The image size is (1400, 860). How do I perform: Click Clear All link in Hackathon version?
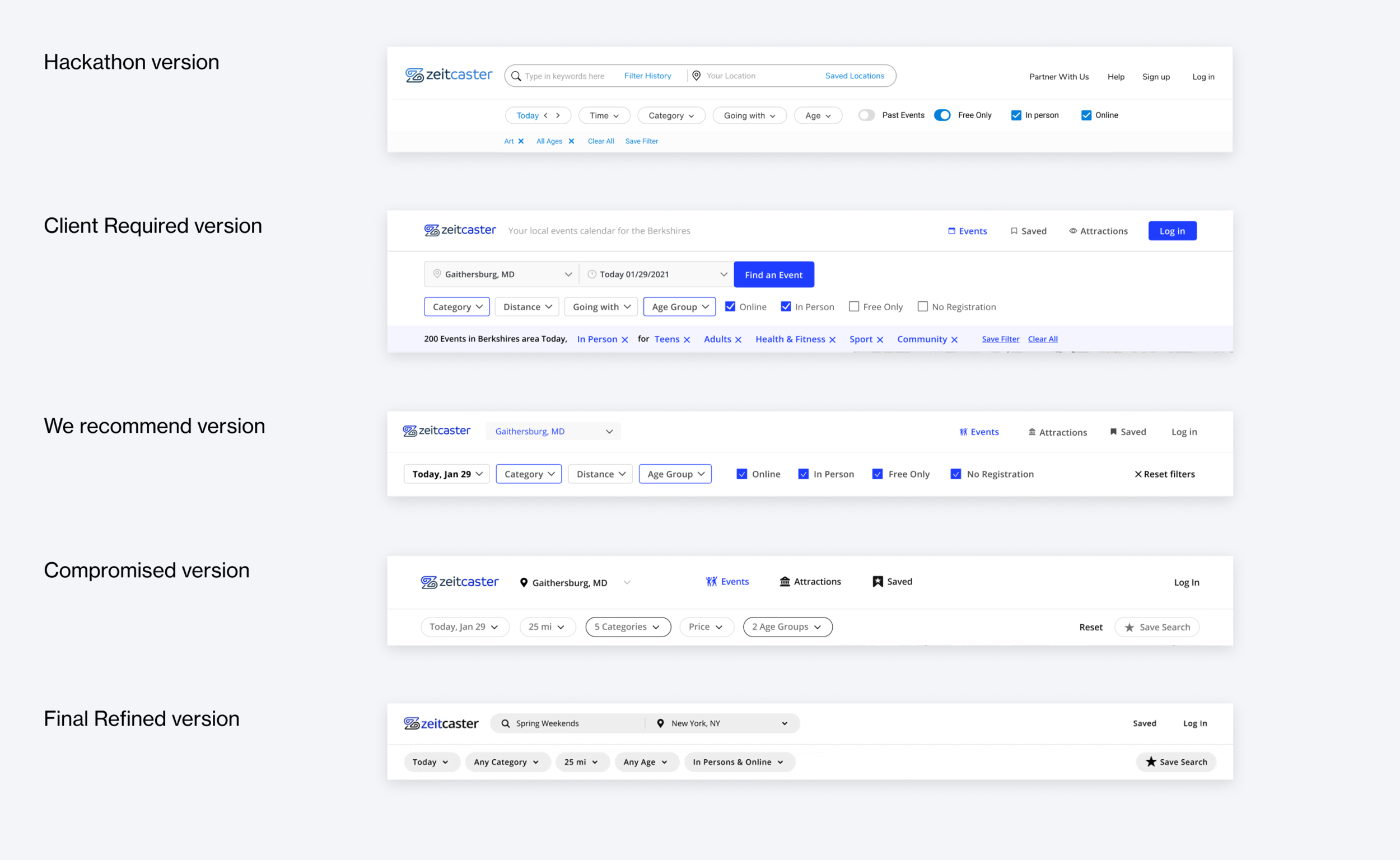(x=601, y=141)
